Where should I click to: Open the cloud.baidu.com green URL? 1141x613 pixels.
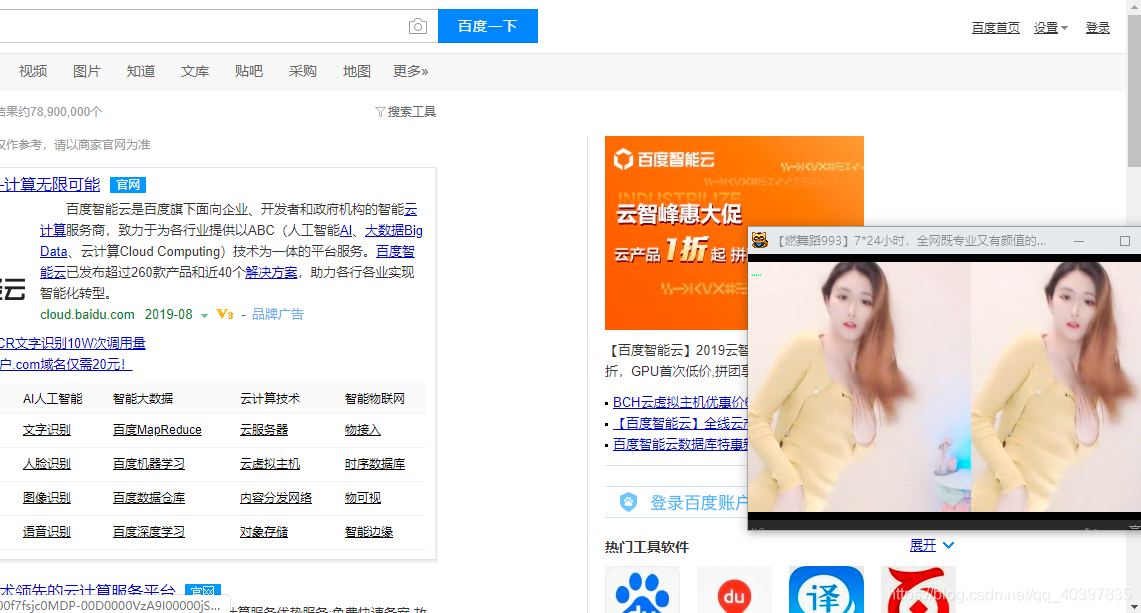pyautogui.click(x=87, y=315)
